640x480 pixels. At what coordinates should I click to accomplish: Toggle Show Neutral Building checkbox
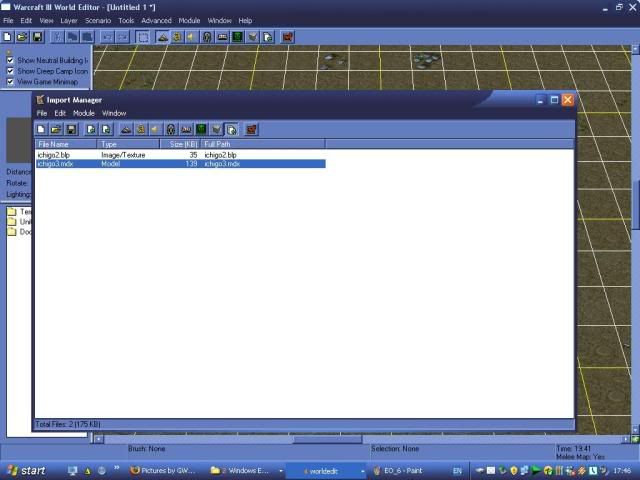(x=10, y=60)
